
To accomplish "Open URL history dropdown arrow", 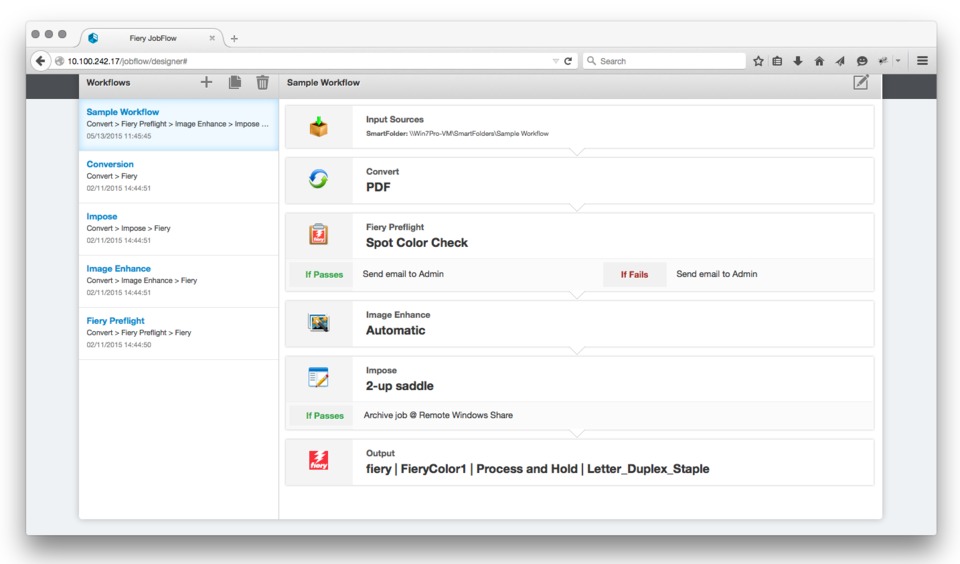I will click(555, 61).
